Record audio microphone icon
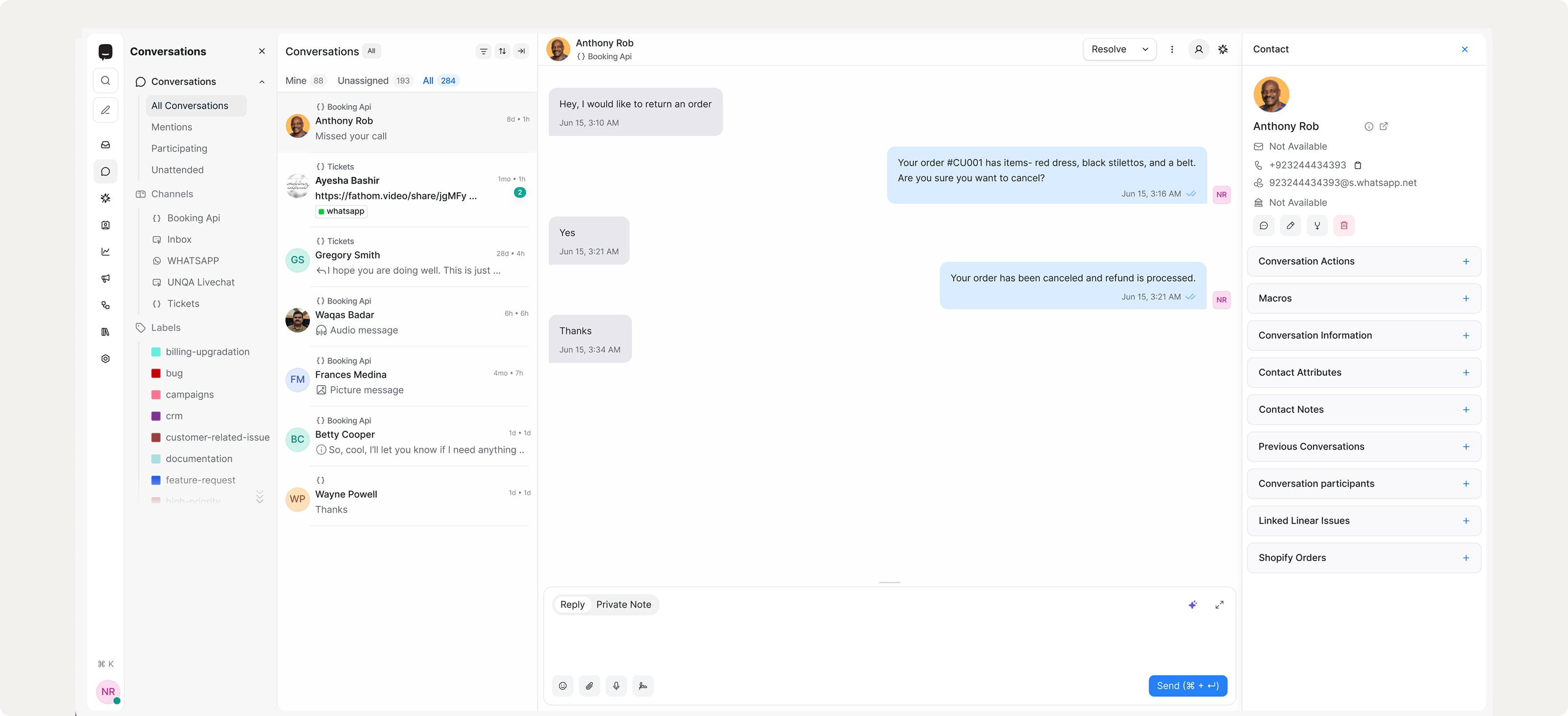The image size is (1568, 716). coord(616,686)
